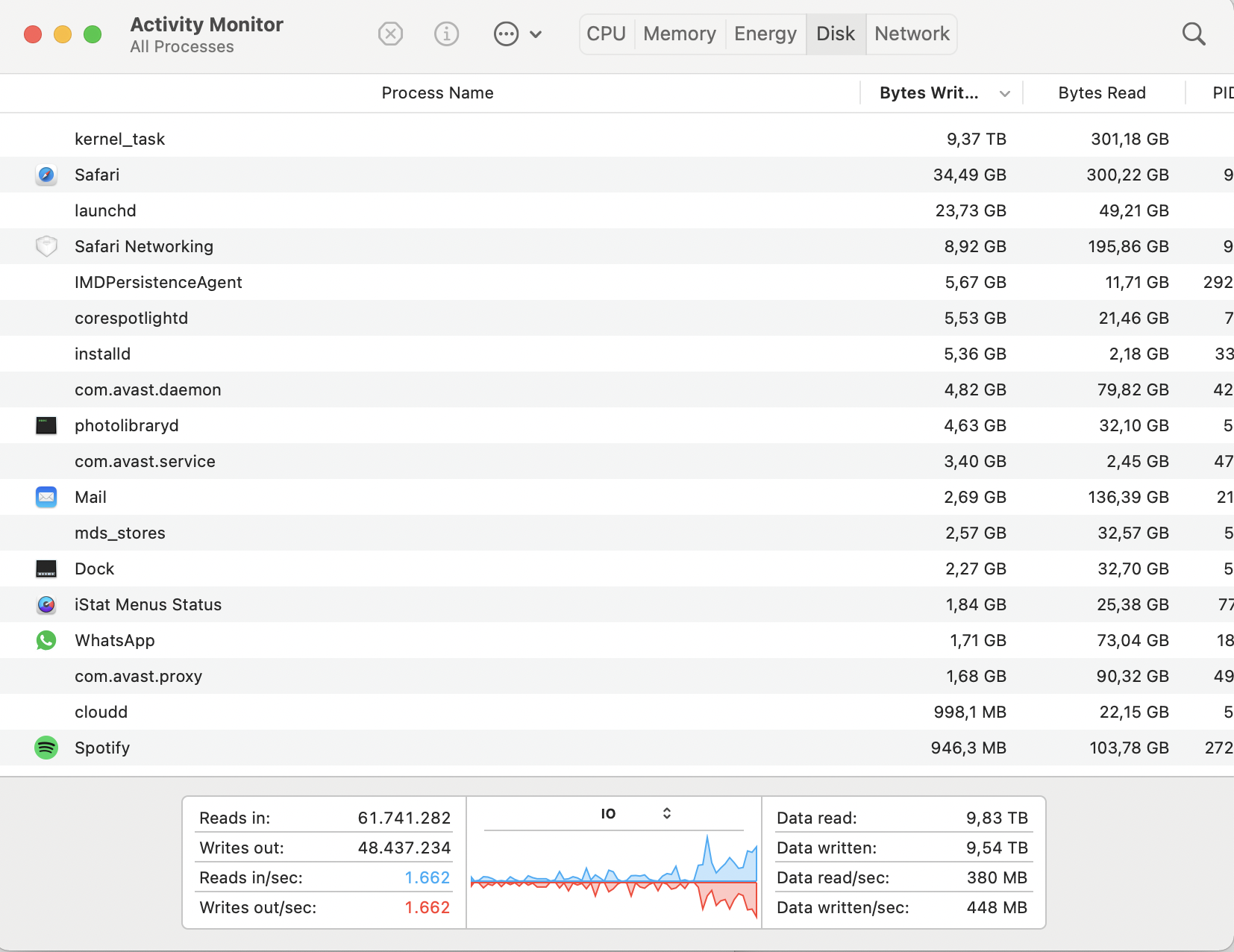Select the Disk tab
This screenshot has width=1234, height=952.
(x=836, y=34)
